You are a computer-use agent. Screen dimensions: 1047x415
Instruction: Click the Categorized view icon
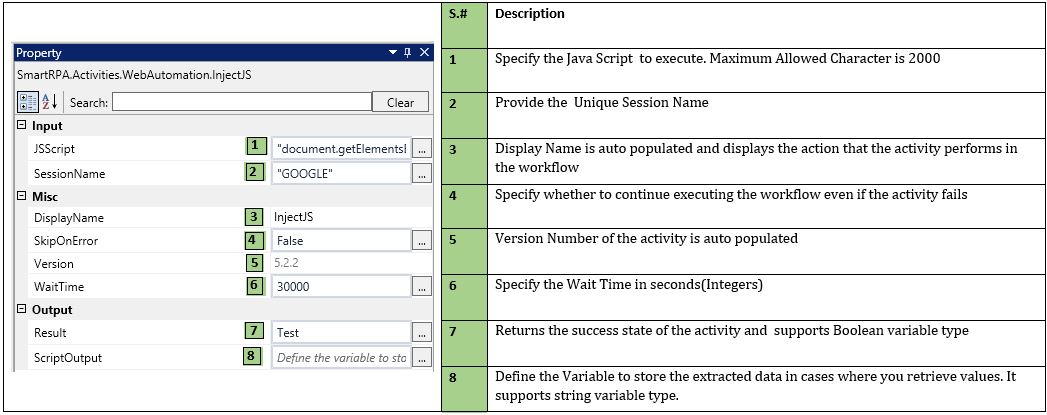click(28, 102)
